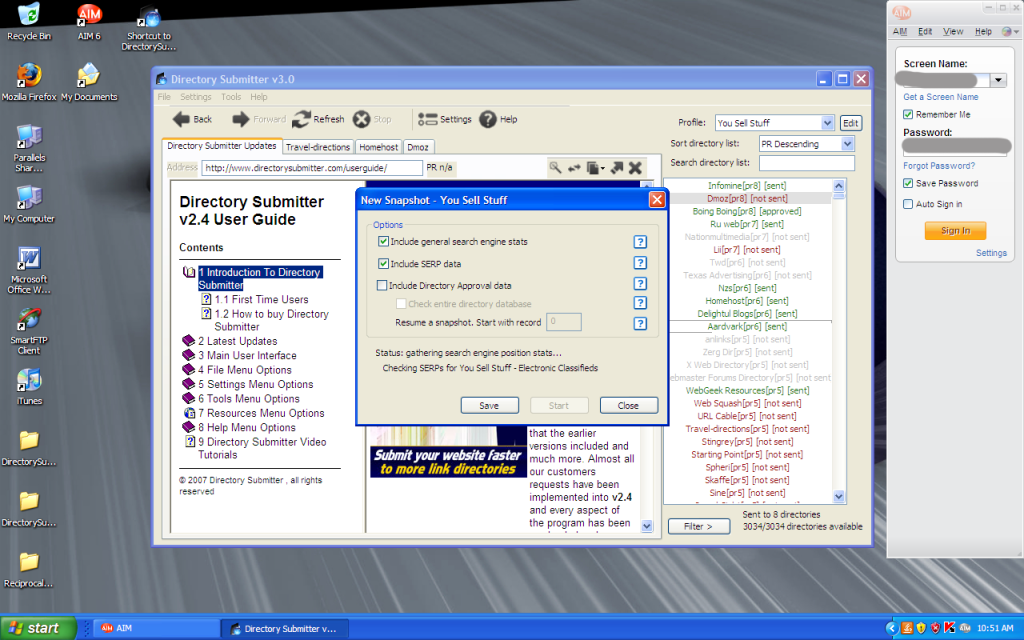Click the double-arrow swap icon near address bar
Image resolution: width=1024 pixels, height=640 pixels.
tap(574, 168)
